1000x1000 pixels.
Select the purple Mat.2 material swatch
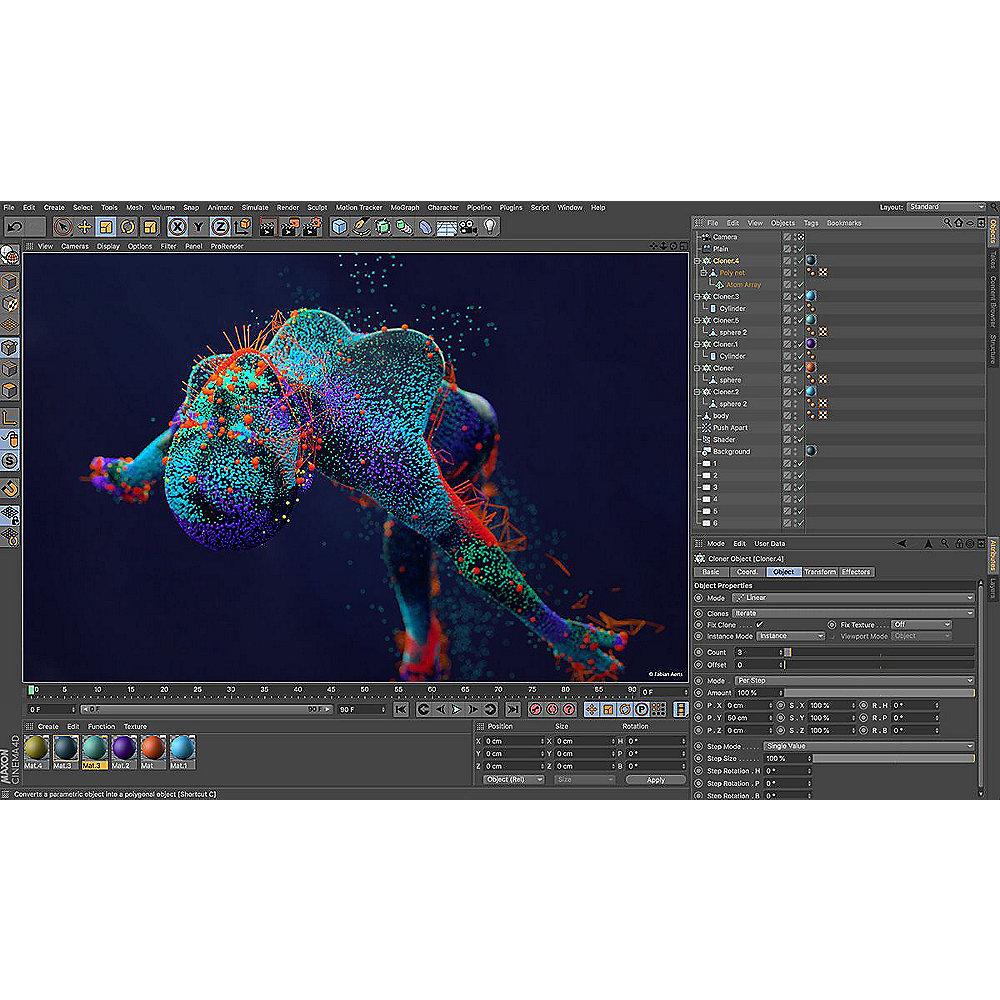(124, 750)
